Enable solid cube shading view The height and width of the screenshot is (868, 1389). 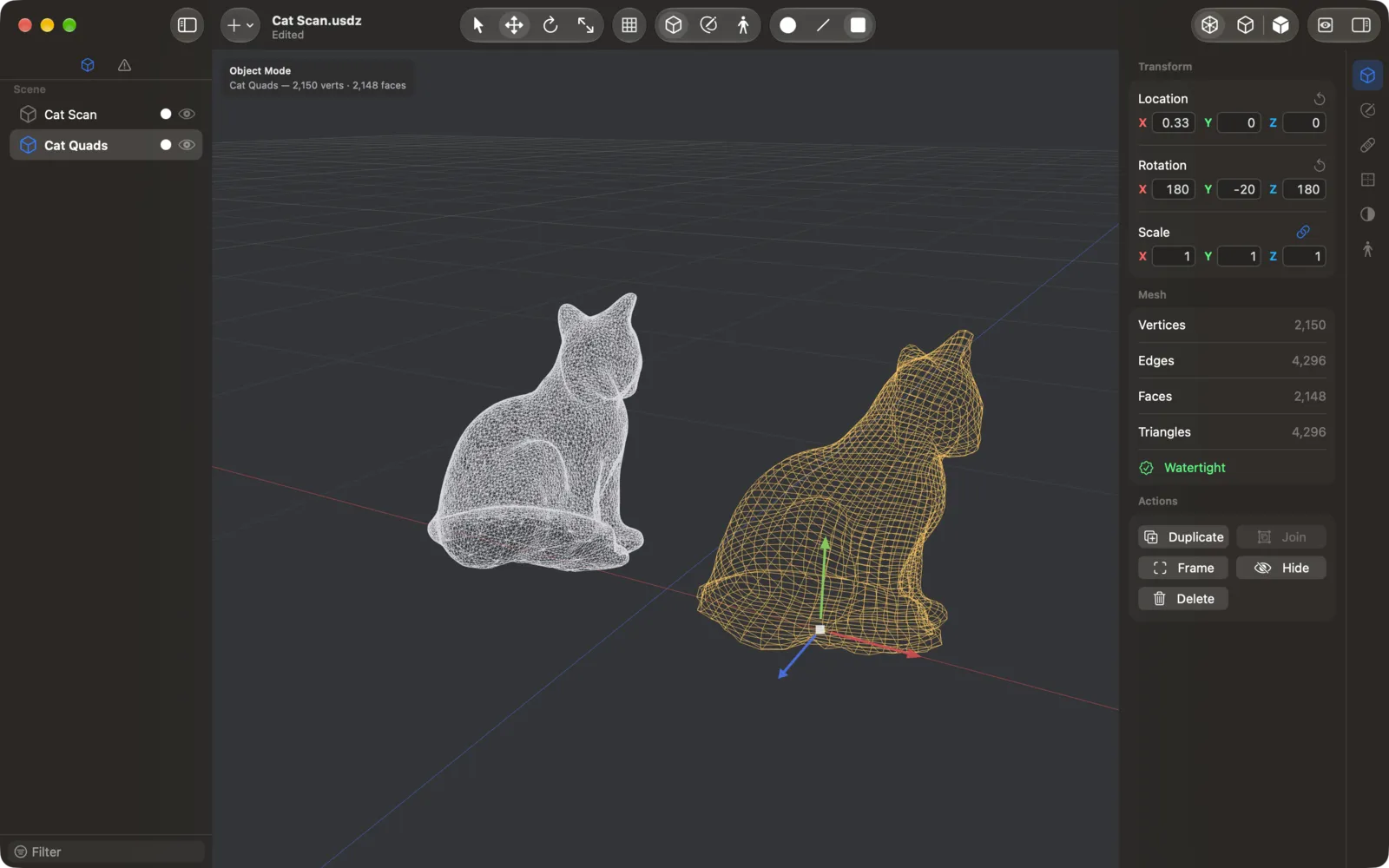1280,25
